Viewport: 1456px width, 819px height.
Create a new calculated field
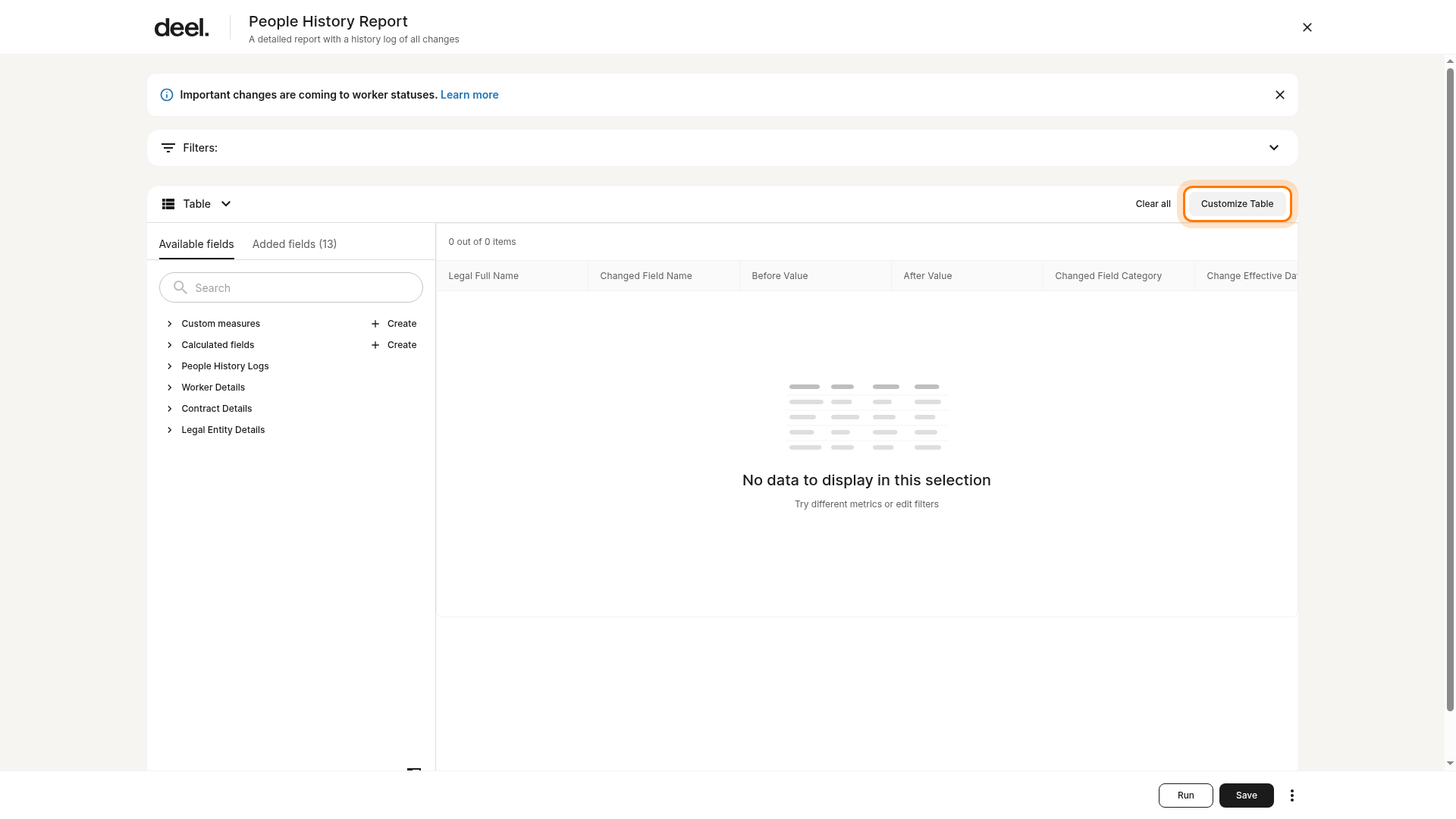pos(394,345)
